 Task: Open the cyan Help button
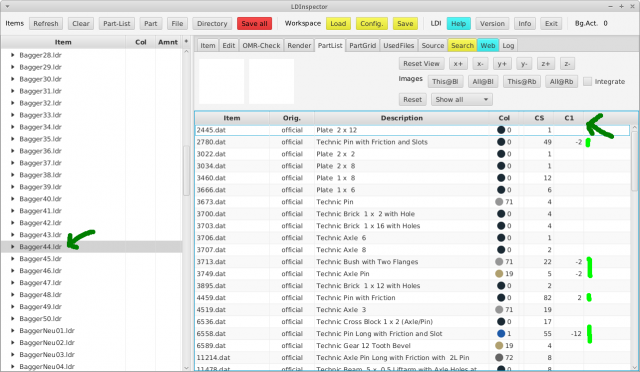click(x=458, y=24)
